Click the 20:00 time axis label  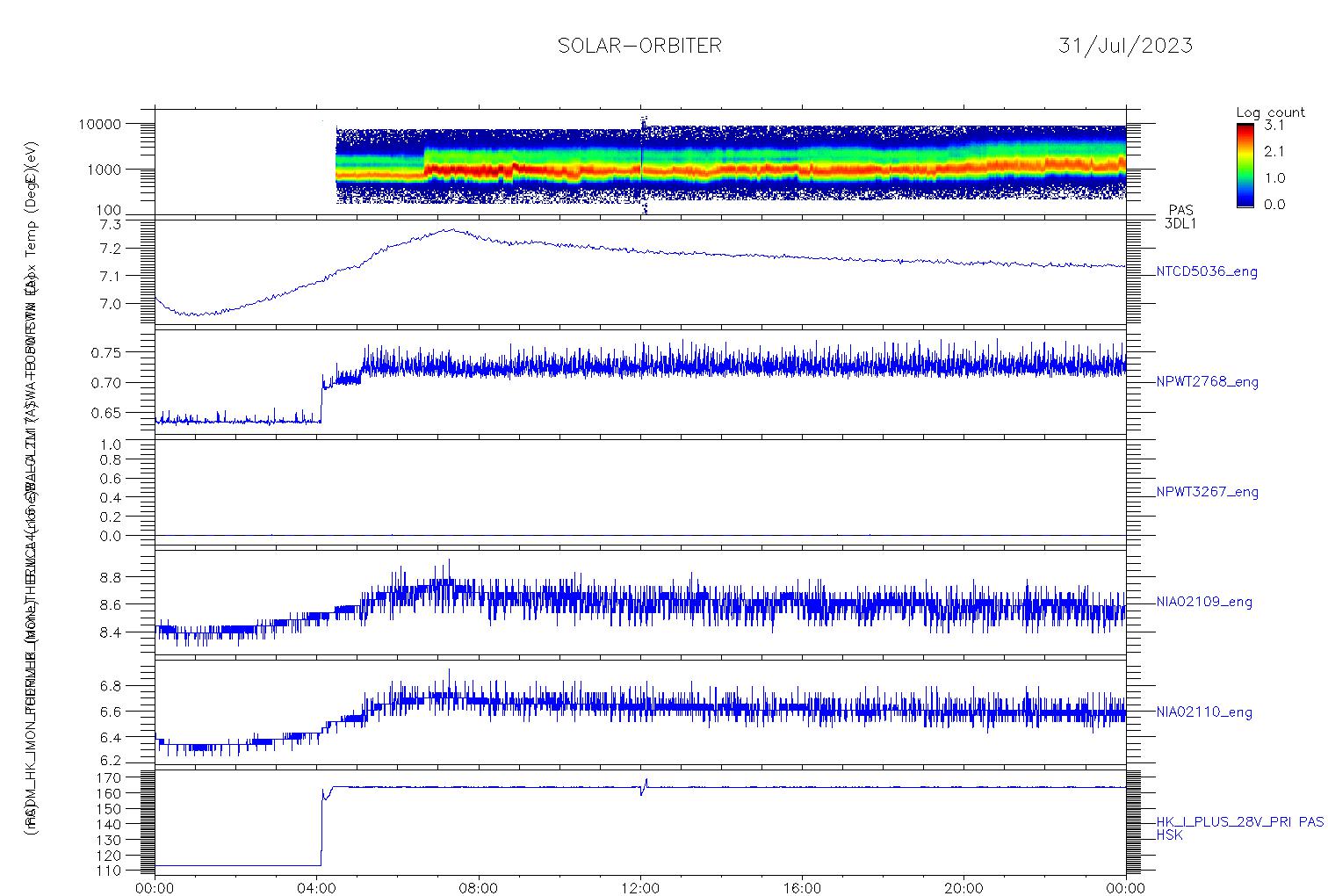click(964, 887)
